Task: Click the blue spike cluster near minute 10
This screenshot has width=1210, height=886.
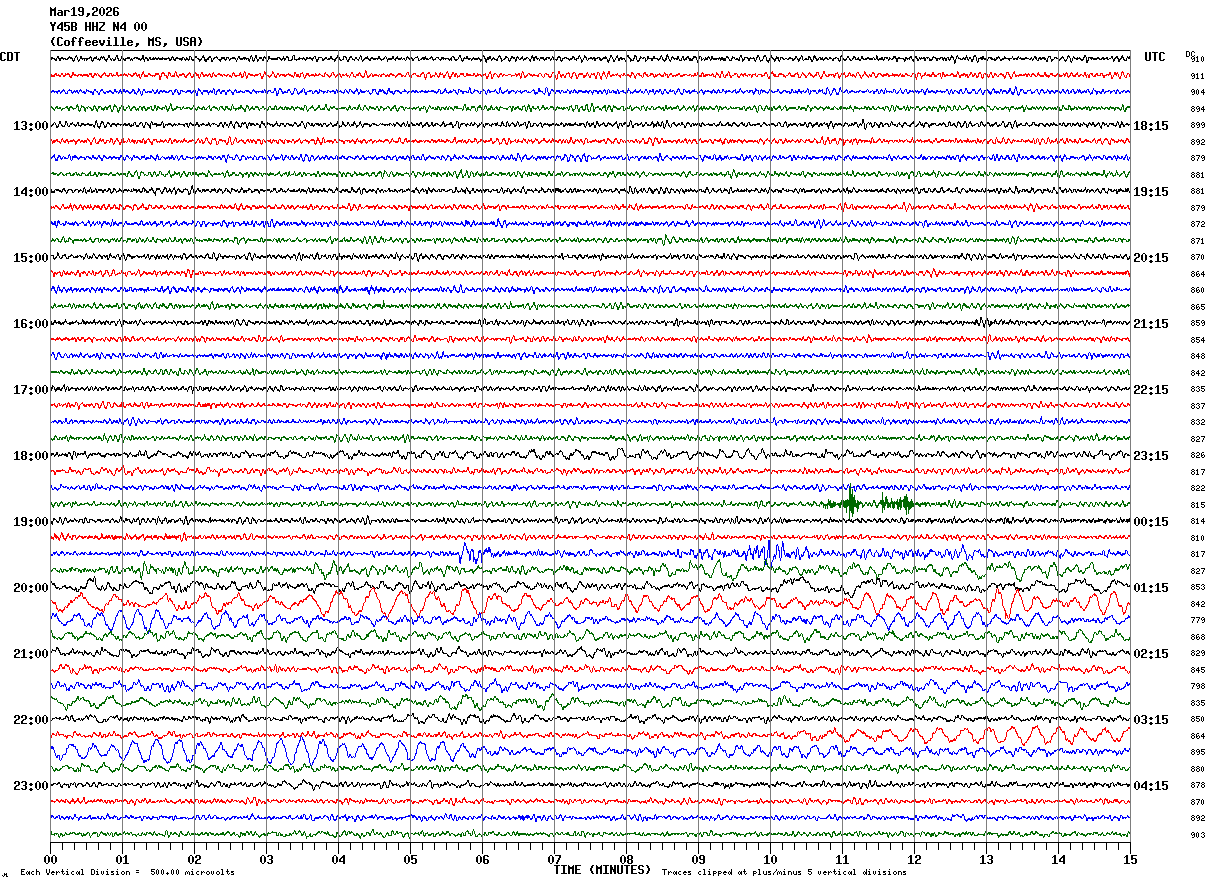Action: click(x=768, y=551)
